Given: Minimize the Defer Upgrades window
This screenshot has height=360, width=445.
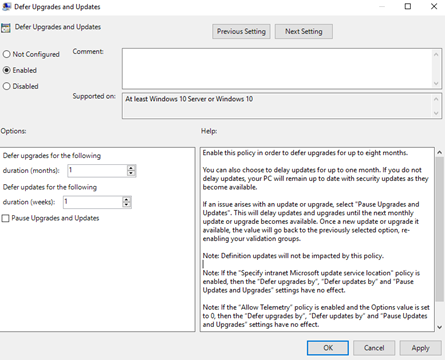Looking at the screenshot, I should tap(382, 6).
